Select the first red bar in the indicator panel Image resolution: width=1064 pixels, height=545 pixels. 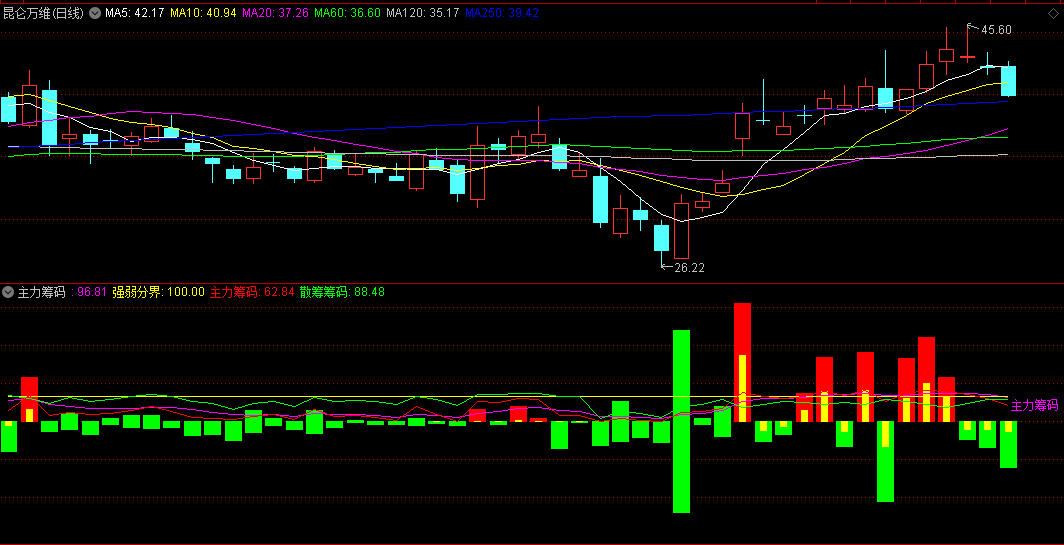pyautogui.click(x=29, y=399)
